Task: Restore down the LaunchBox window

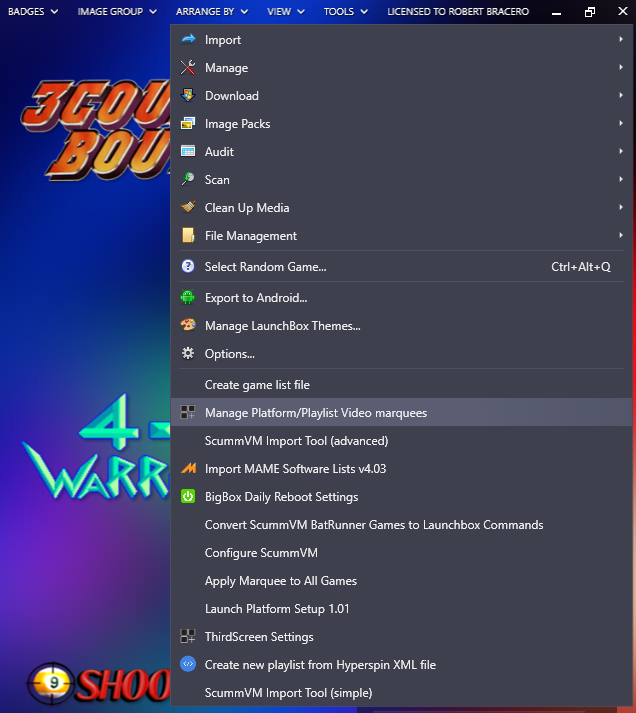Action: click(590, 12)
